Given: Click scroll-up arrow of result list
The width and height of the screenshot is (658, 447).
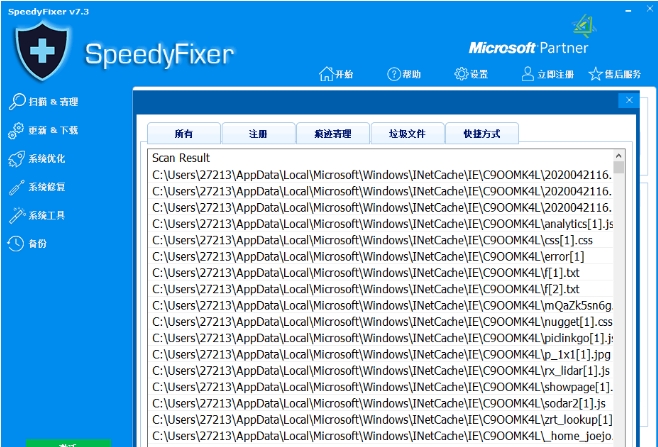Looking at the screenshot, I should coord(619,156).
